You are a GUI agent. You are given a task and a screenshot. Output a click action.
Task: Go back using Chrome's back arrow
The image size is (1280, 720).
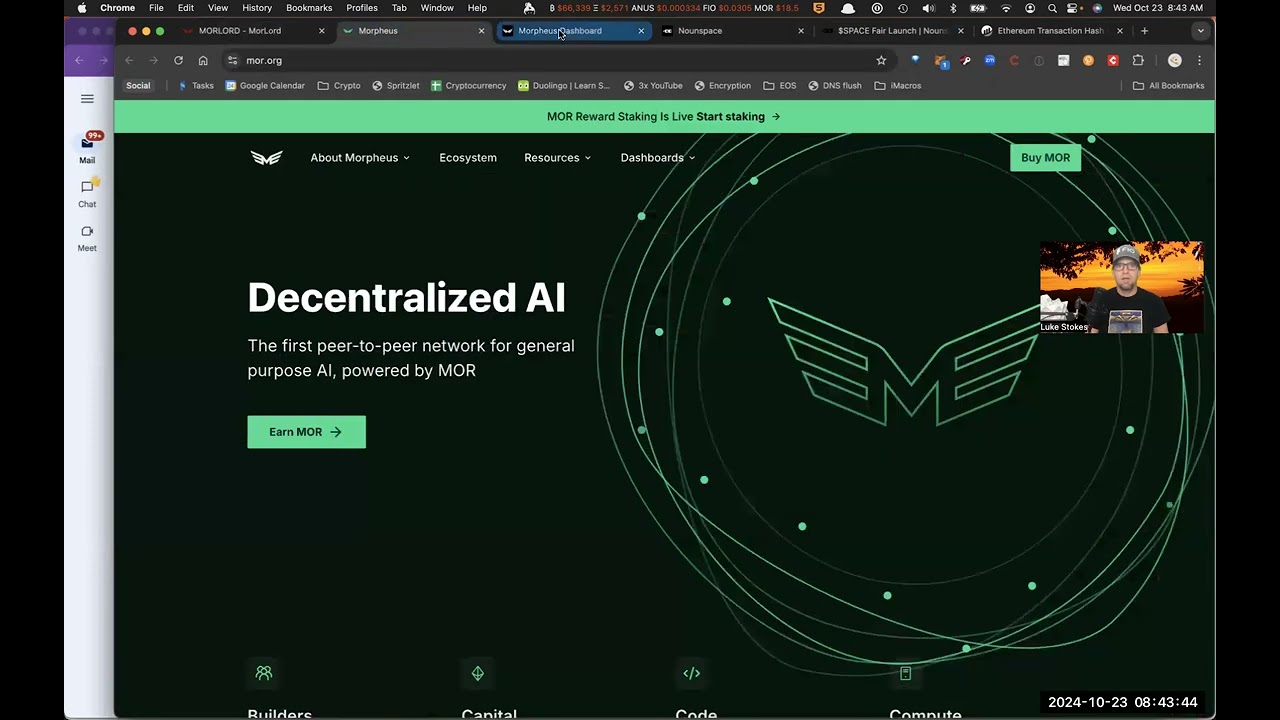tap(128, 60)
